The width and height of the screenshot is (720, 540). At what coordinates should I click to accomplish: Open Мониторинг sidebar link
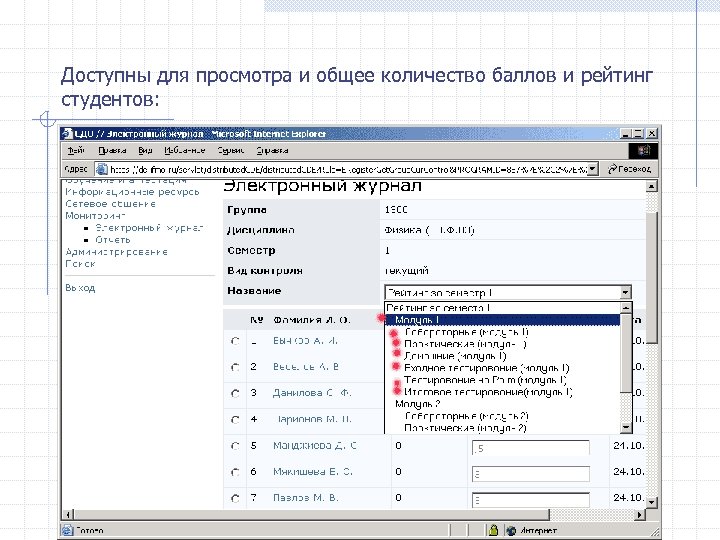(95, 216)
